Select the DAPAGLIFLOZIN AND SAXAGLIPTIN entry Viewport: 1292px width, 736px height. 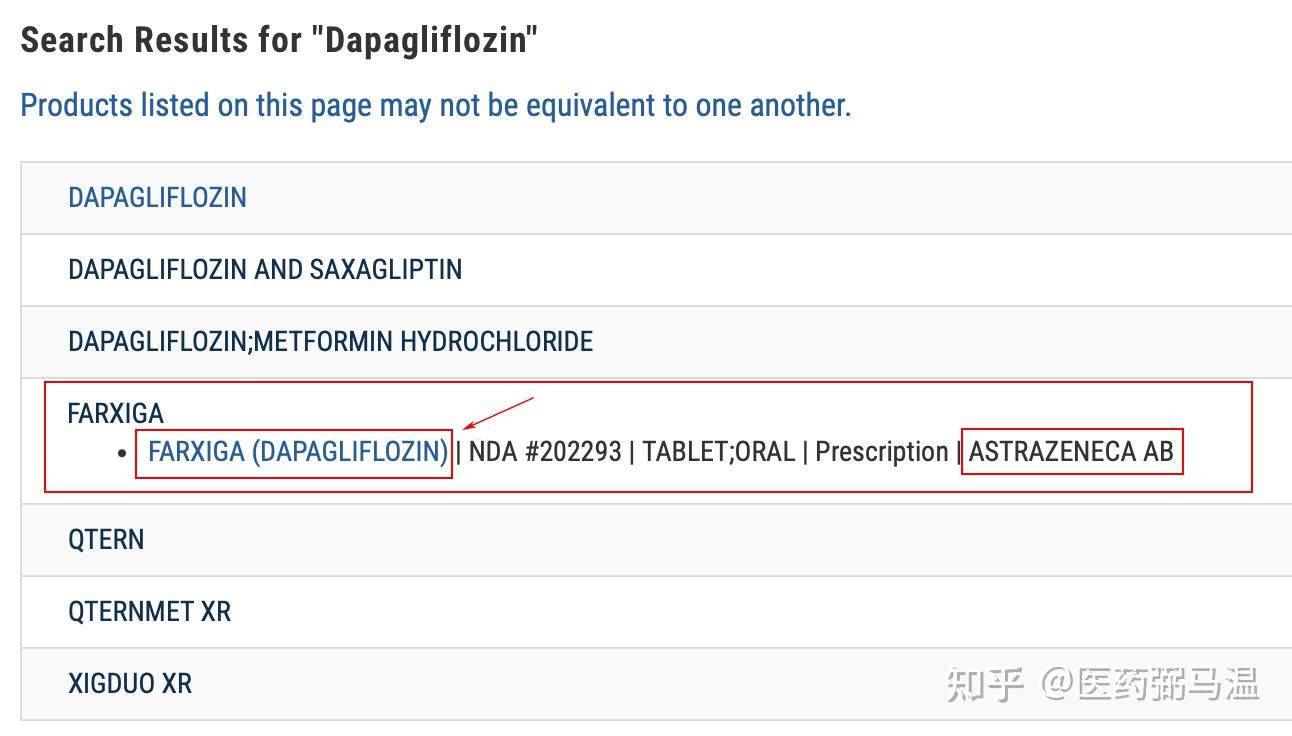tap(264, 270)
